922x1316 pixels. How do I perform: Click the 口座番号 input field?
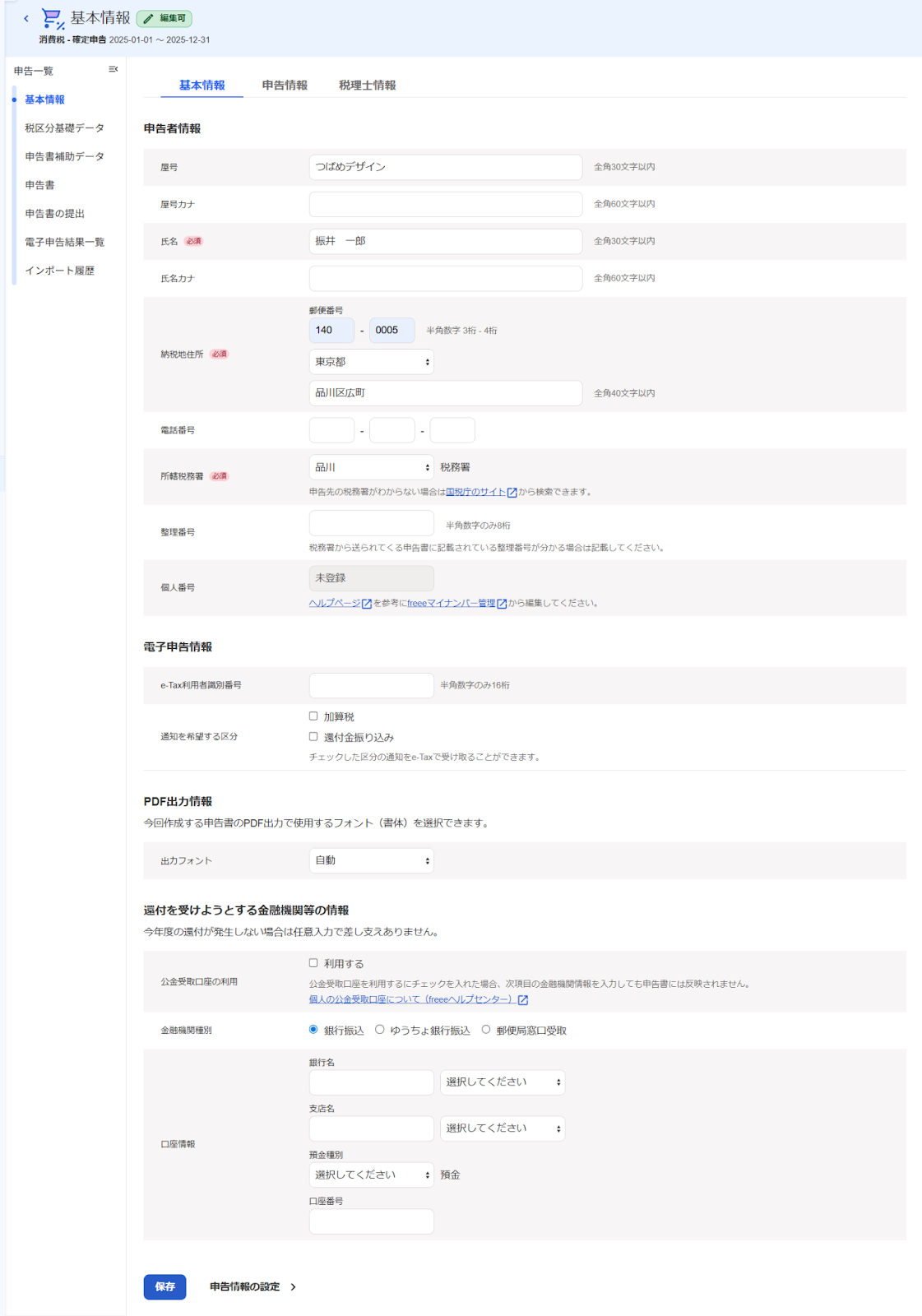(372, 1221)
